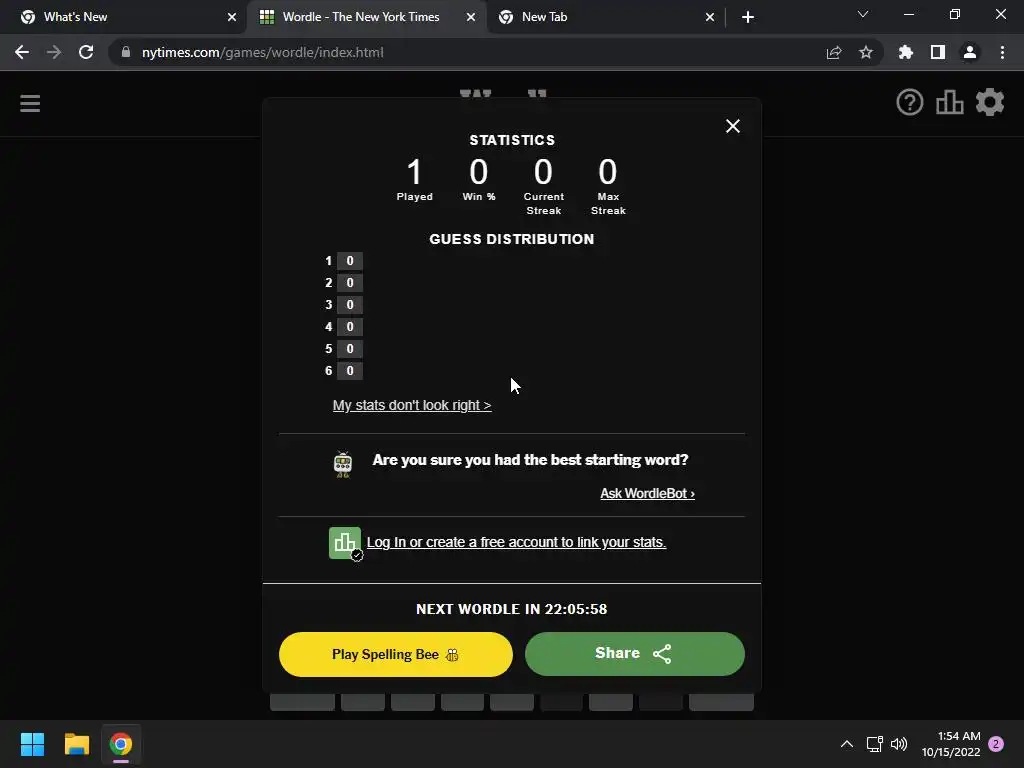This screenshot has width=1024, height=768.
Task: Close the Statistics dialog with the X
Action: (x=733, y=126)
